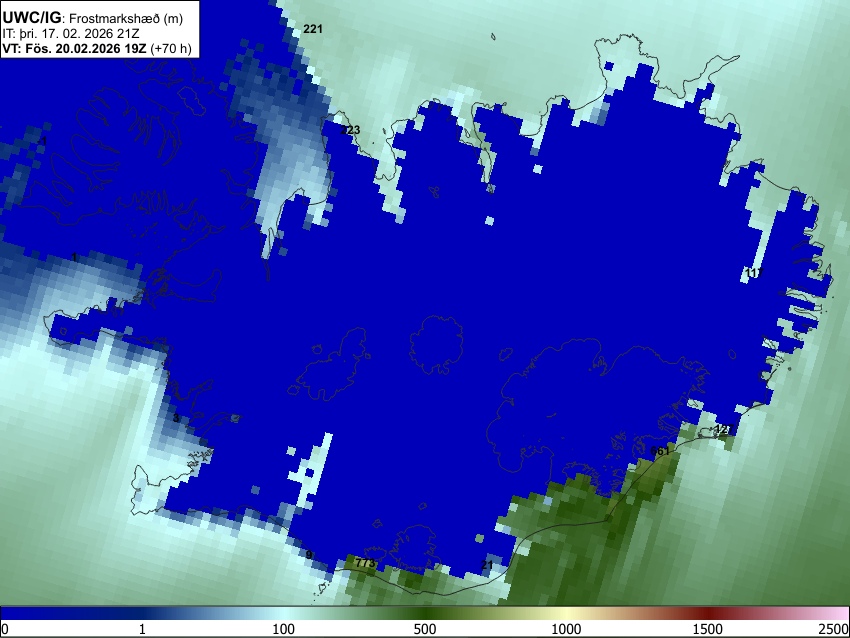Select the valid time 'VT: Fös. 20.02.2026 19Z'
This screenshot has width=850, height=638.
pos(74,48)
